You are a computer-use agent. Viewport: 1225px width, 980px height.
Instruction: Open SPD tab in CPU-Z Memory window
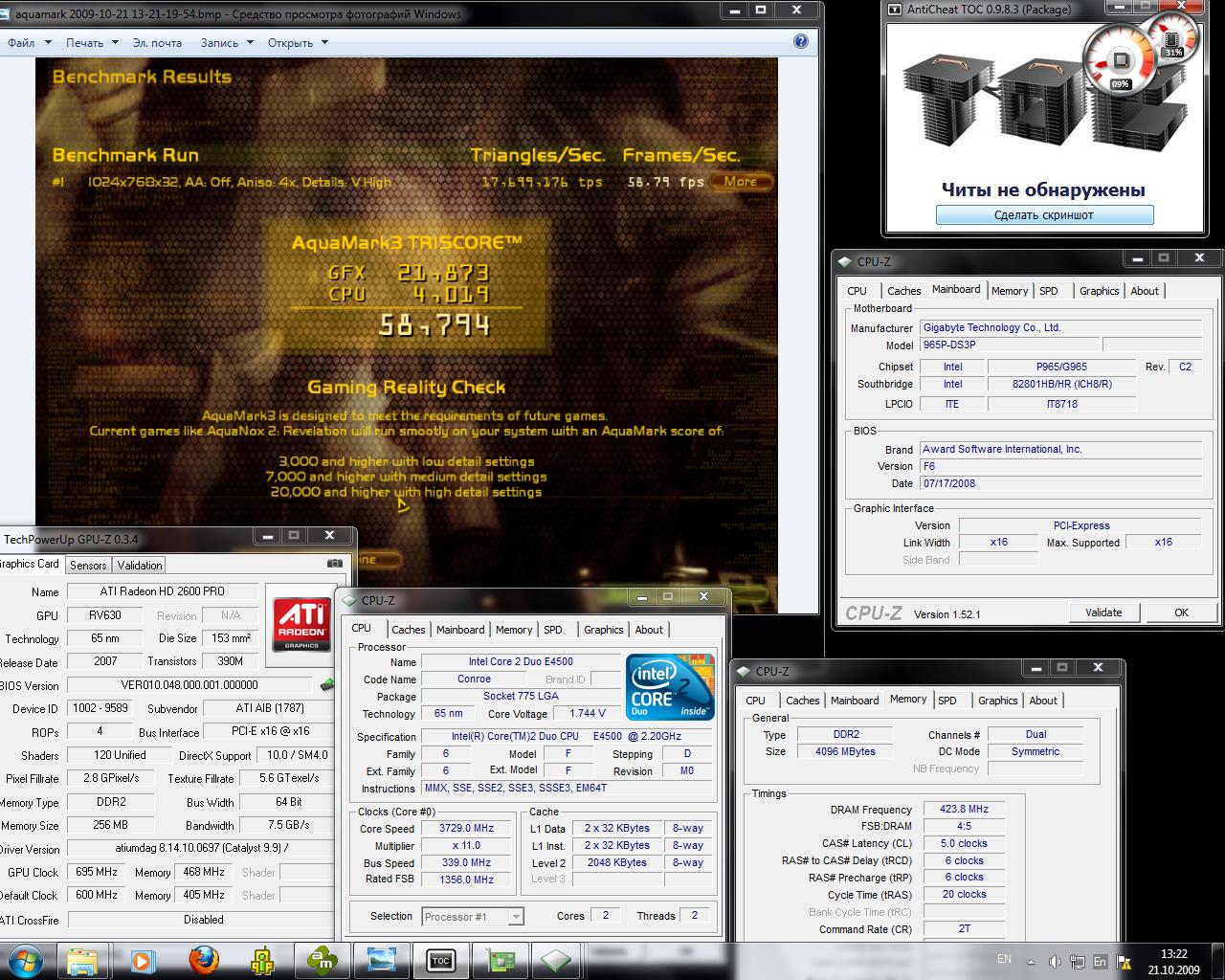coord(947,701)
